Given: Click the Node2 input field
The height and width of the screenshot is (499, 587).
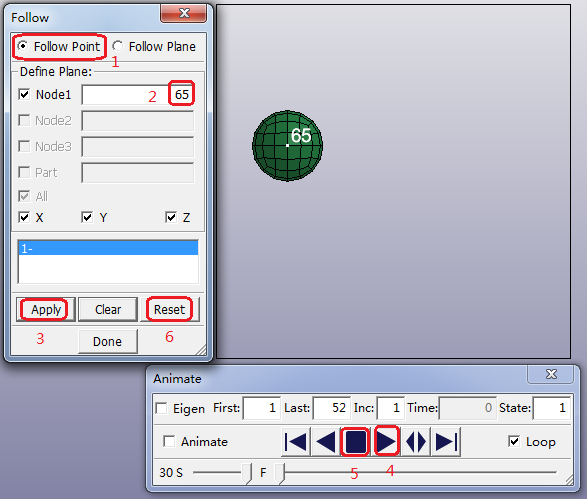Looking at the screenshot, I should click(138, 121).
